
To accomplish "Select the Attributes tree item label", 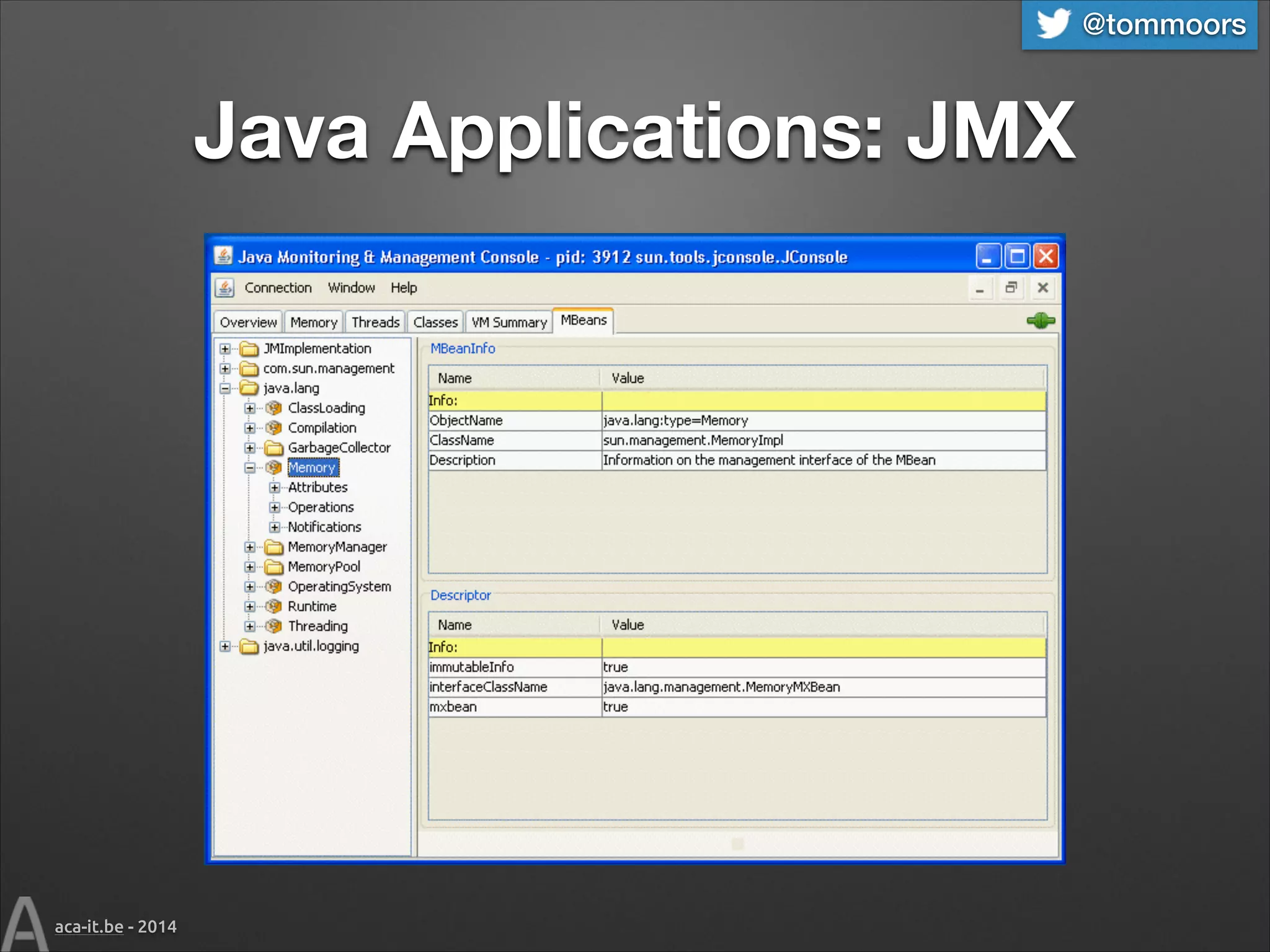I will pos(317,487).
